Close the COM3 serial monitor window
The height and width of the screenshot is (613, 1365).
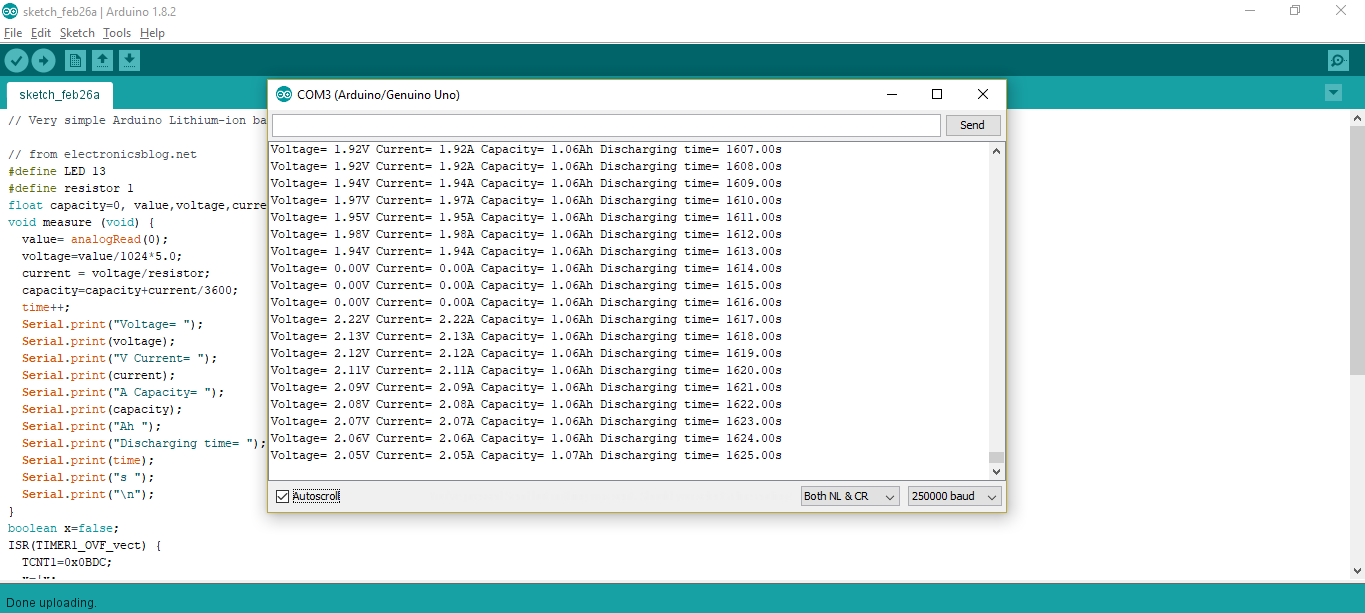(983, 94)
